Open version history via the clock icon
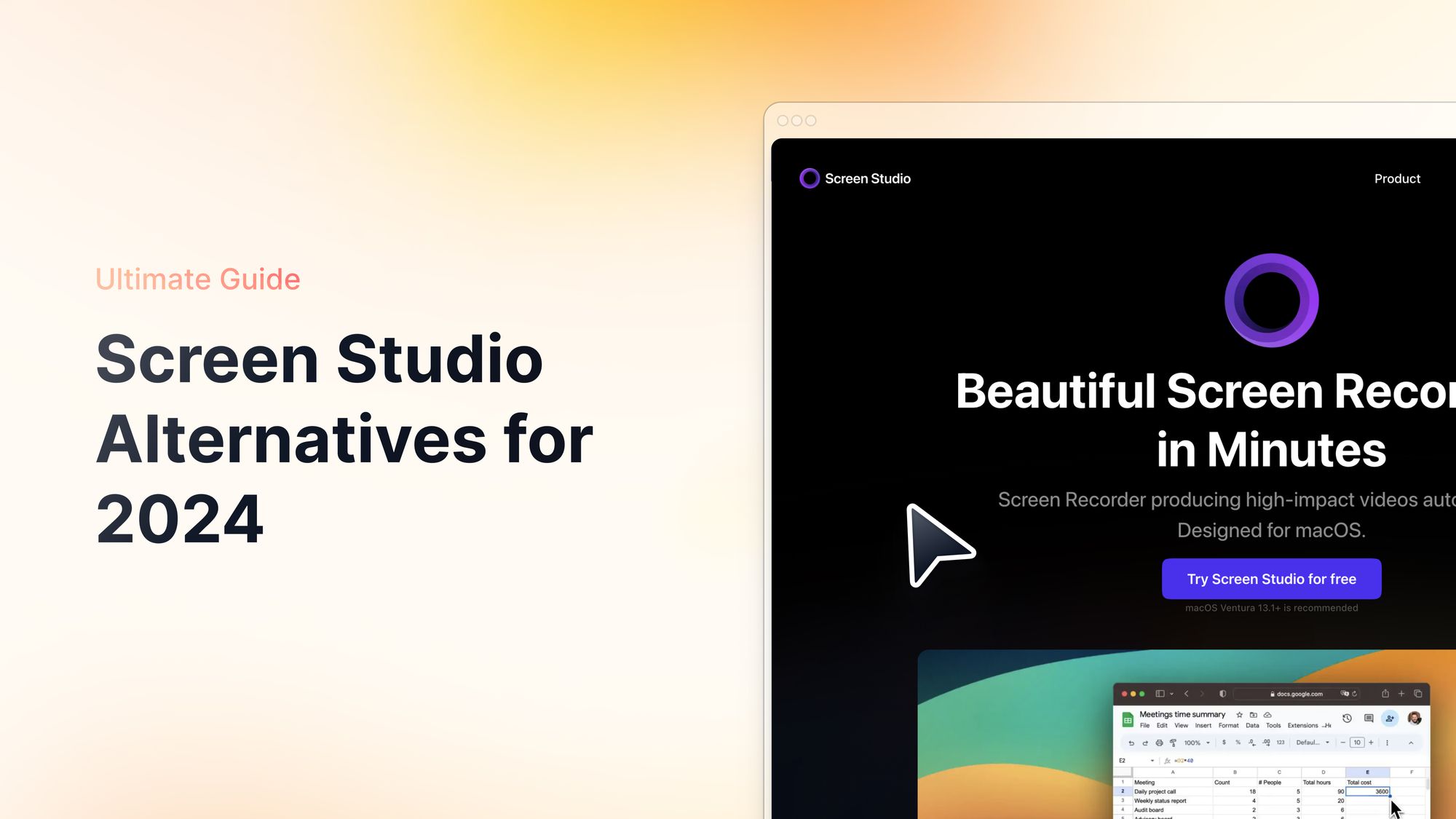Image resolution: width=1456 pixels, height=819 pixels. 1348,719
